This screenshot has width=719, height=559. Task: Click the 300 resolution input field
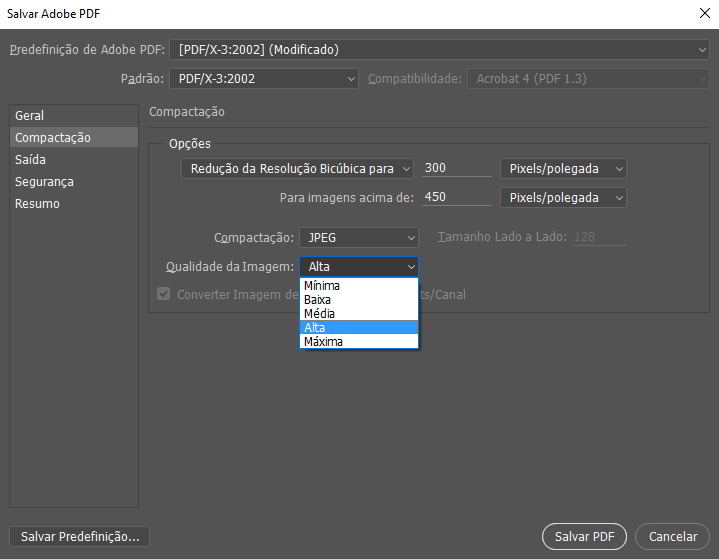coord(455,169)
